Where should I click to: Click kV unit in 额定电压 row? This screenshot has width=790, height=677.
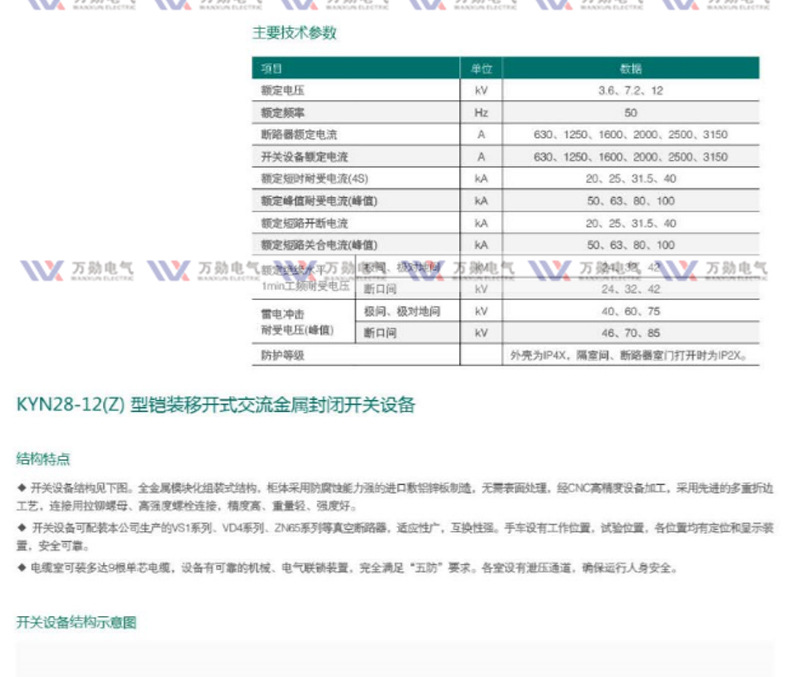pyautogui.click(x=481, y=91)
